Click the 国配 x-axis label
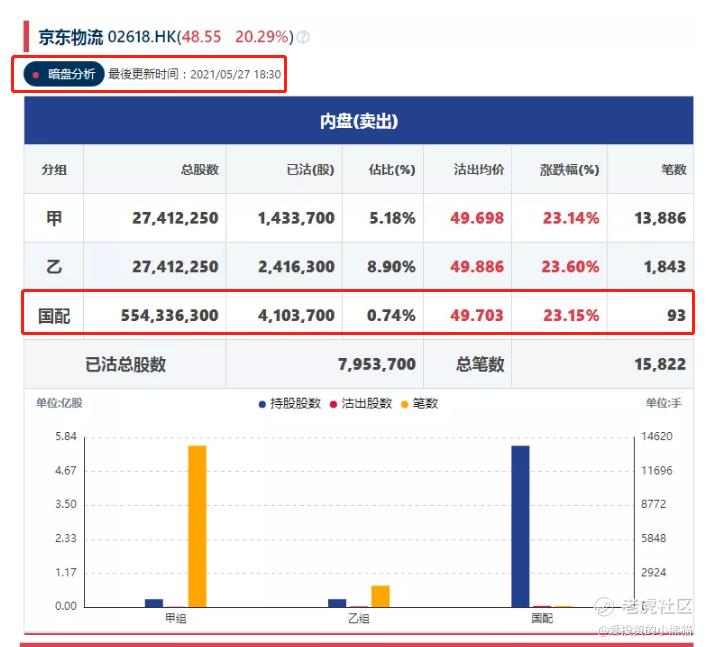706x647 pixels. tap(542, 618)
